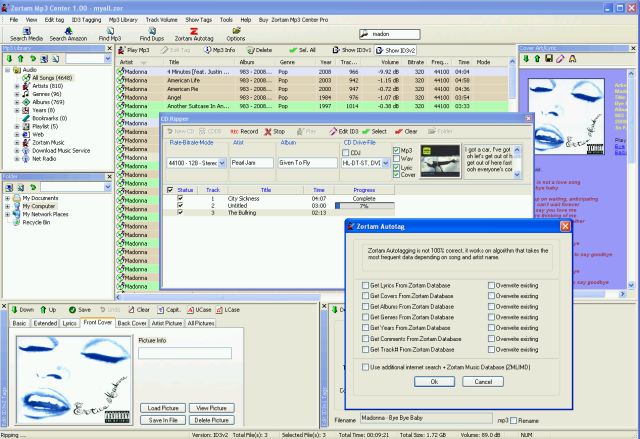The width and height of the screenshot is (640, 439).
Task: Click the Load Picture button
Action: click(x=162, y=409)
